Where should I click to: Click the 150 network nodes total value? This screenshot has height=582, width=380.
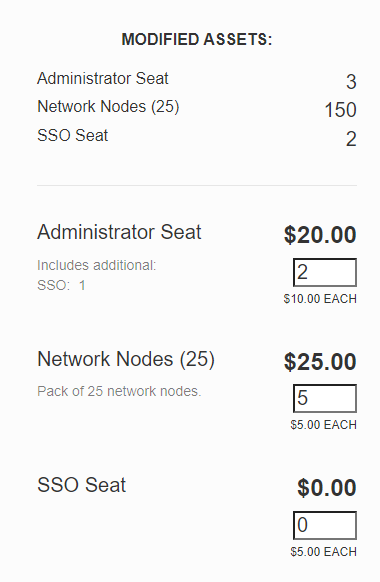(340, 110)
